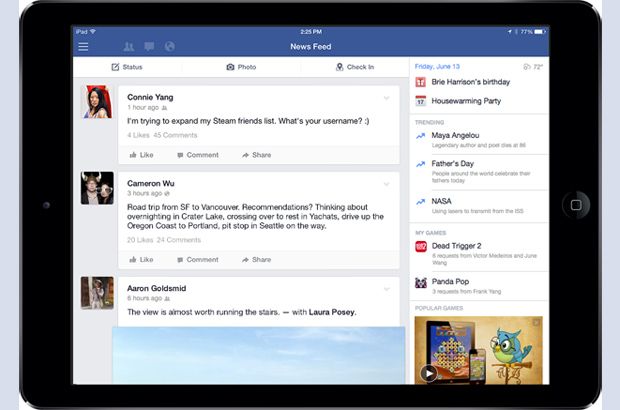620x410 pixels.
Task: Tap audience icon beside Aaron's 6 hours ago
Action: pyautogui.click(x=167, y=299)
